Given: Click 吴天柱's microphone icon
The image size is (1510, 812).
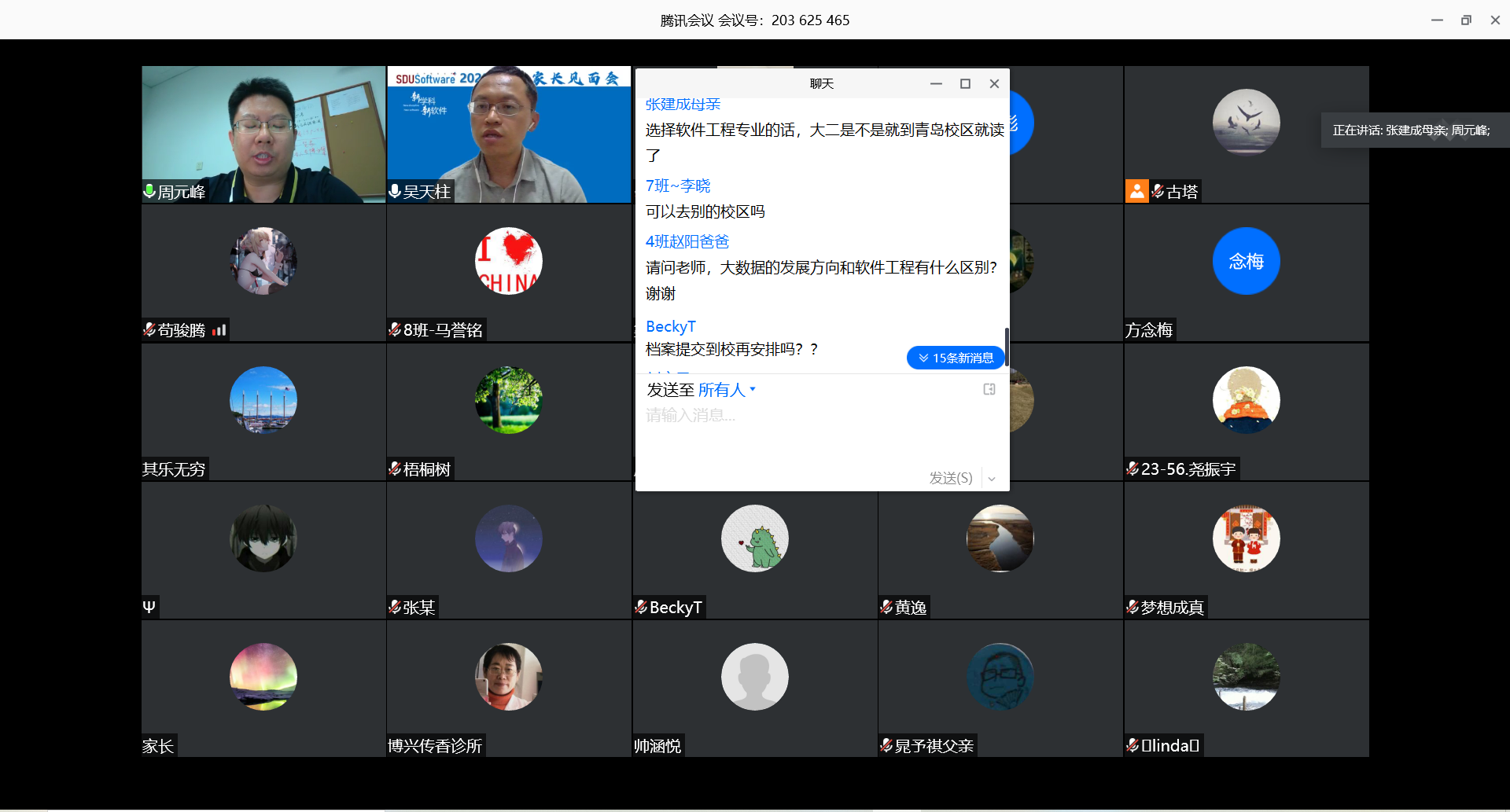Looking at the screenshot, I should (395, 191).
